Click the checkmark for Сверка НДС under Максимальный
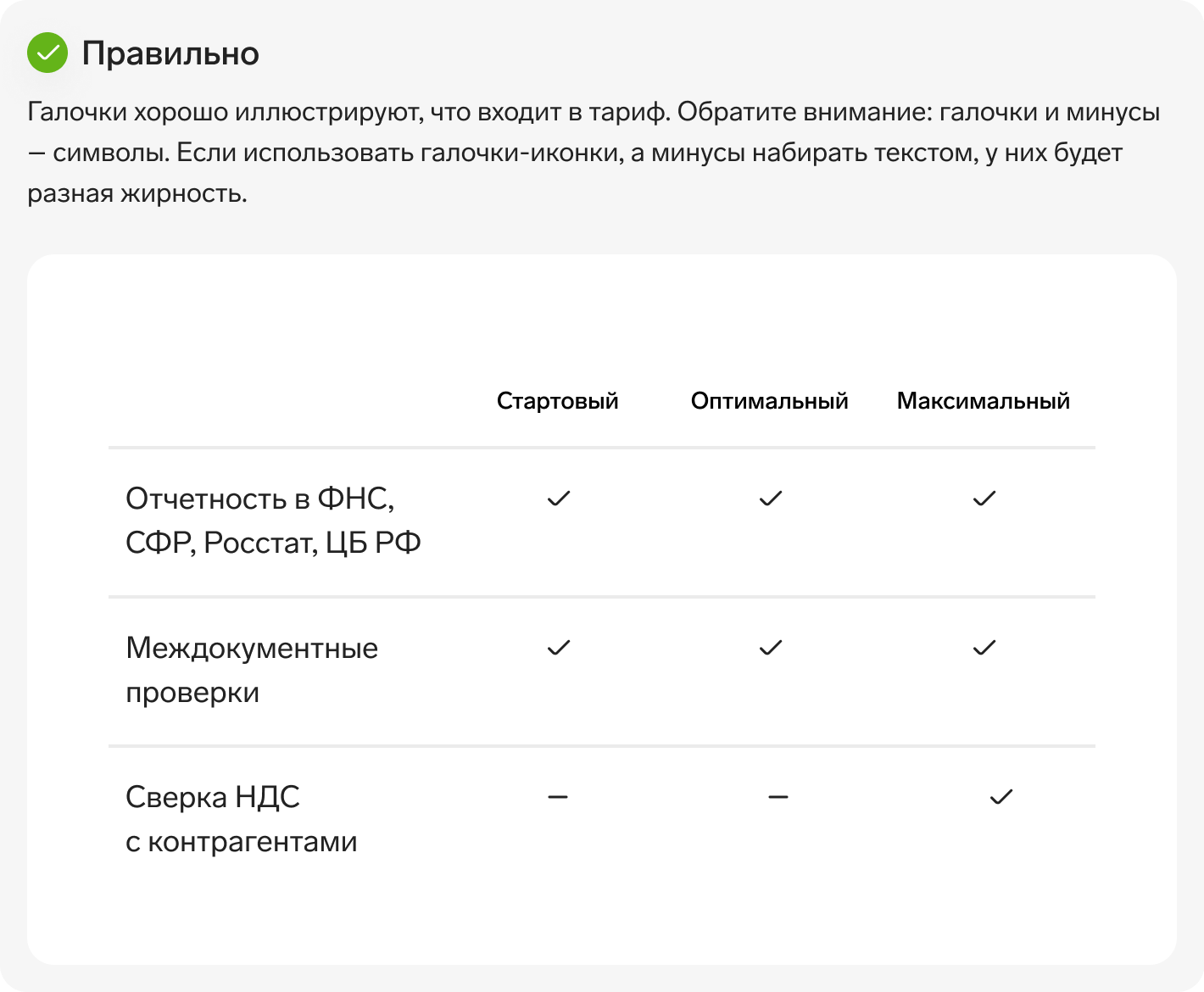1204x992 pixels. (x=1001, y=797)
